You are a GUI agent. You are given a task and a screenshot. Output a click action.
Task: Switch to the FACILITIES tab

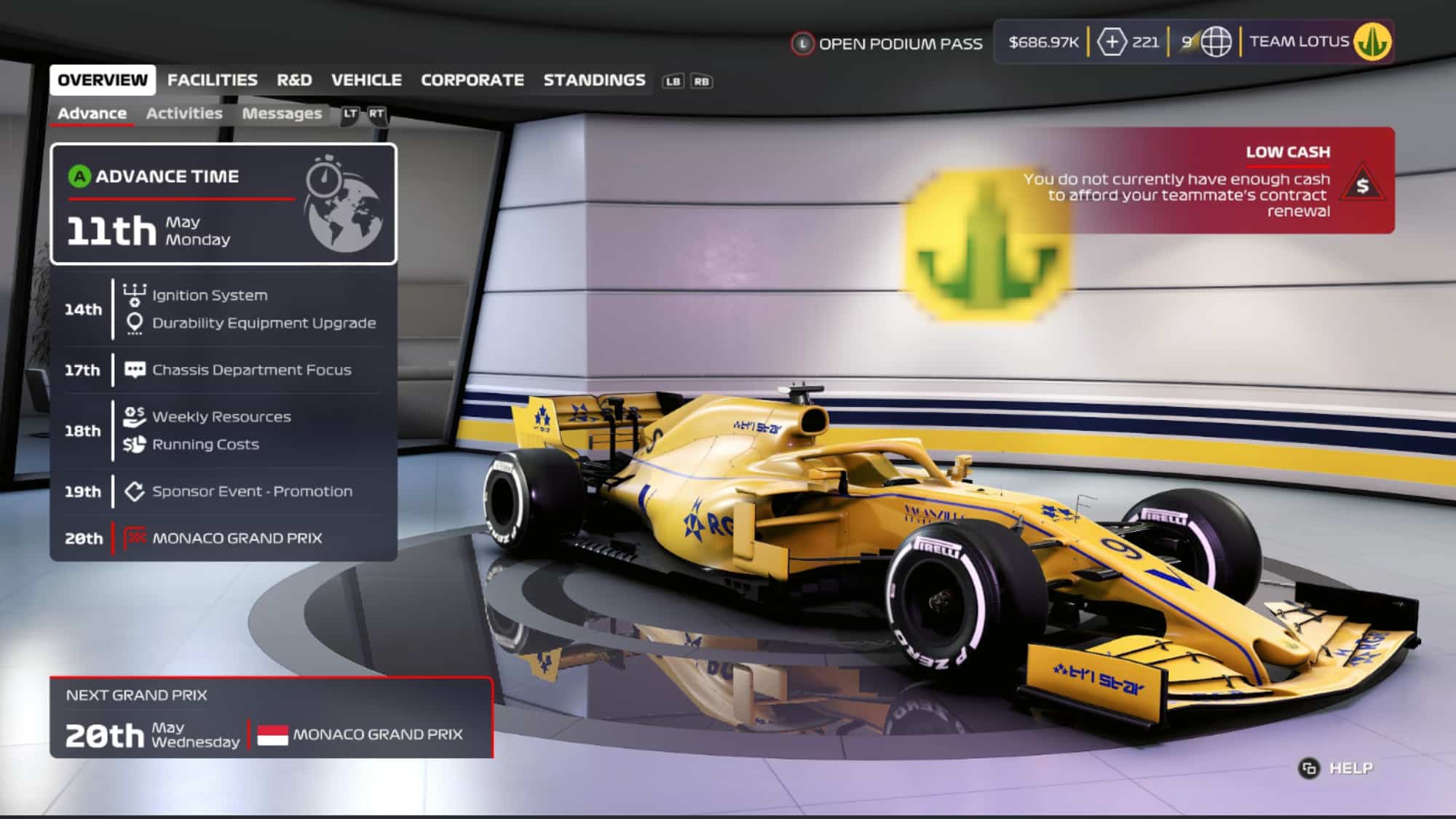(213, 80)
